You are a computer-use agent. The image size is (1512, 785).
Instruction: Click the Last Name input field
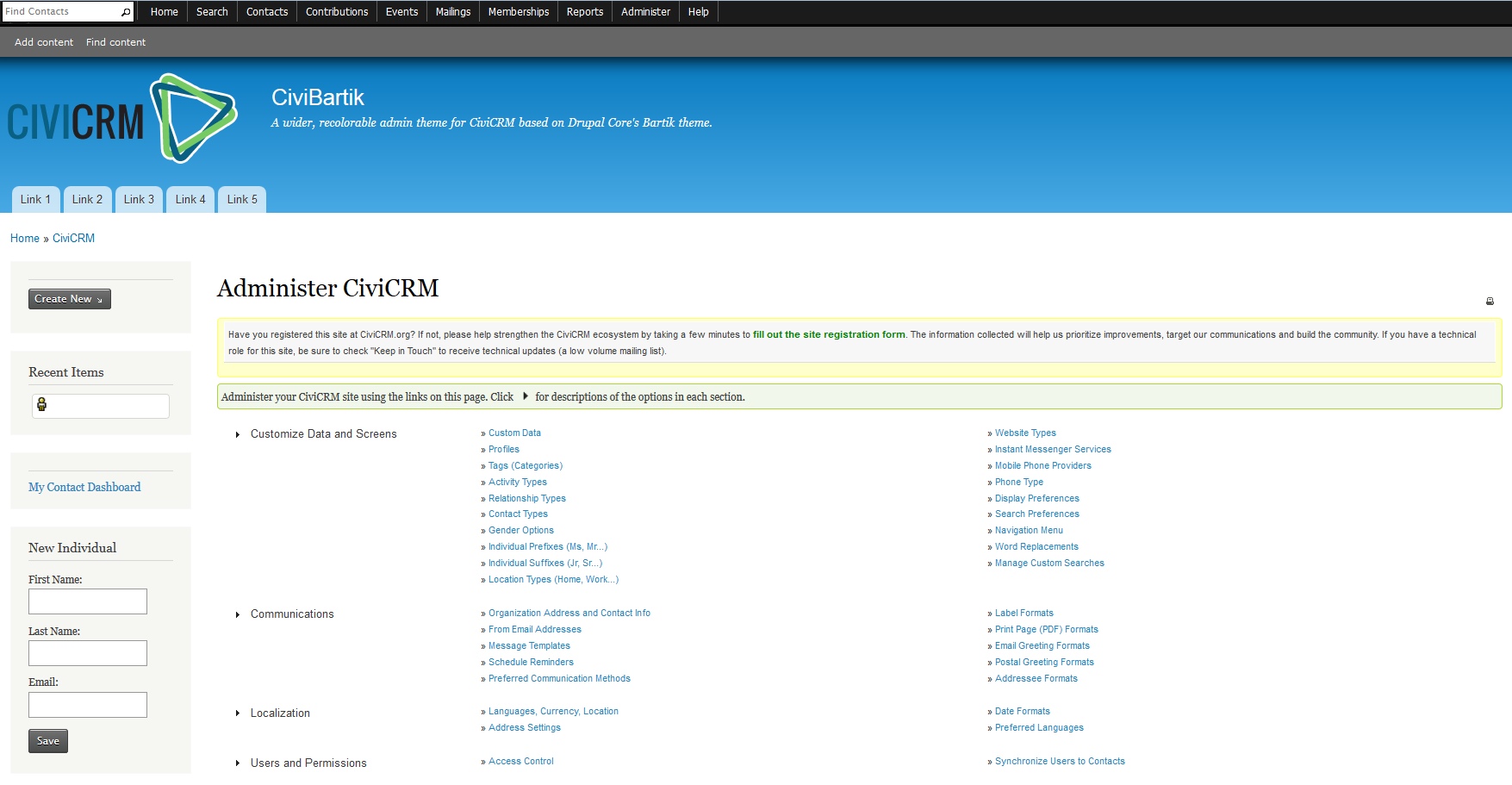tap(88, 653)
